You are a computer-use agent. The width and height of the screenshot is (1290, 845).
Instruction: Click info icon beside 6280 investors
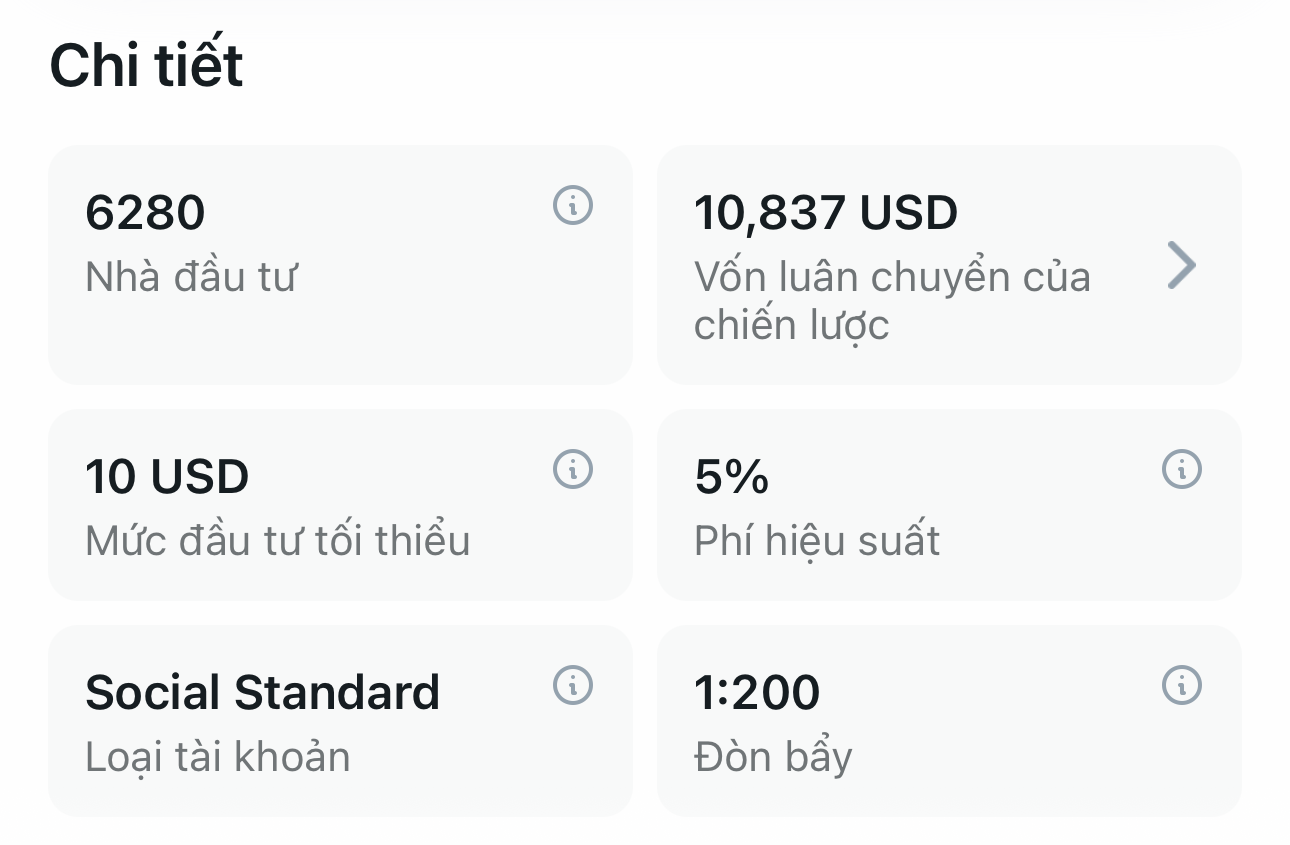(x=573, y=206)
